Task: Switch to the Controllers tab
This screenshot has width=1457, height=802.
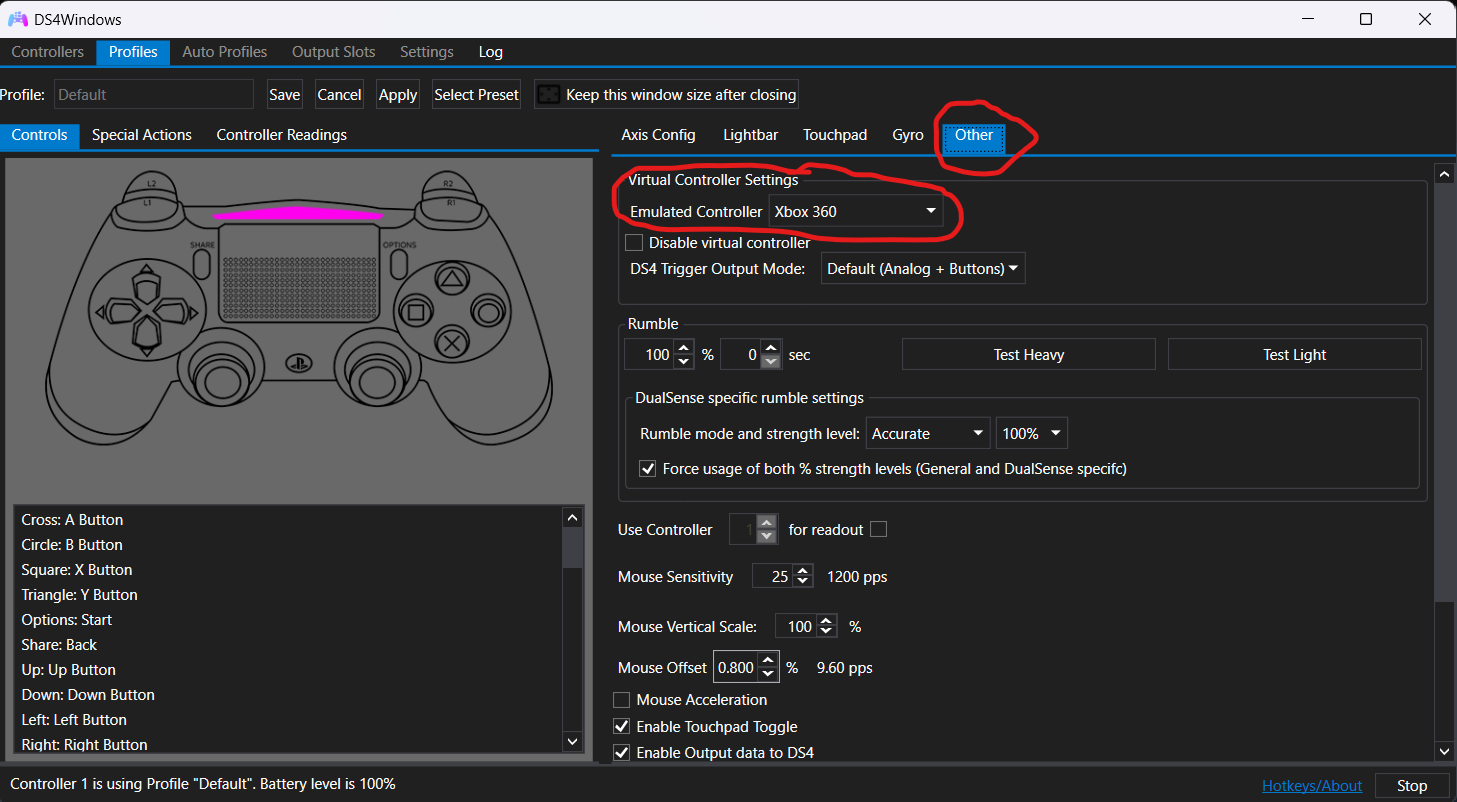Action: (x=48, y=52)
